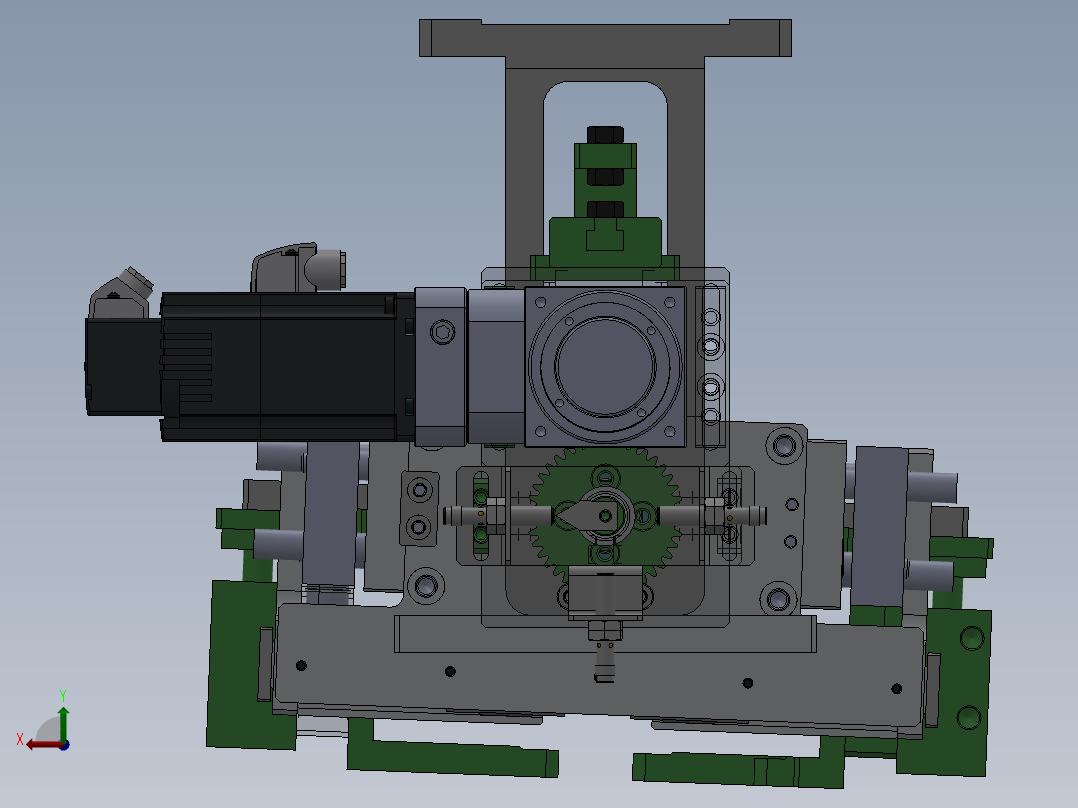Image resolution: width=1078 pixels, height=808 pixels.
Task: Click the red X axis arrow on triad
Action: tap(36, 743)
